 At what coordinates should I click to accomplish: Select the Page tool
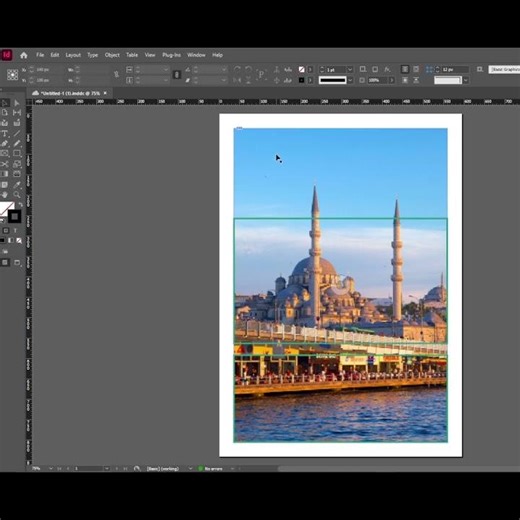click(4, 113)
